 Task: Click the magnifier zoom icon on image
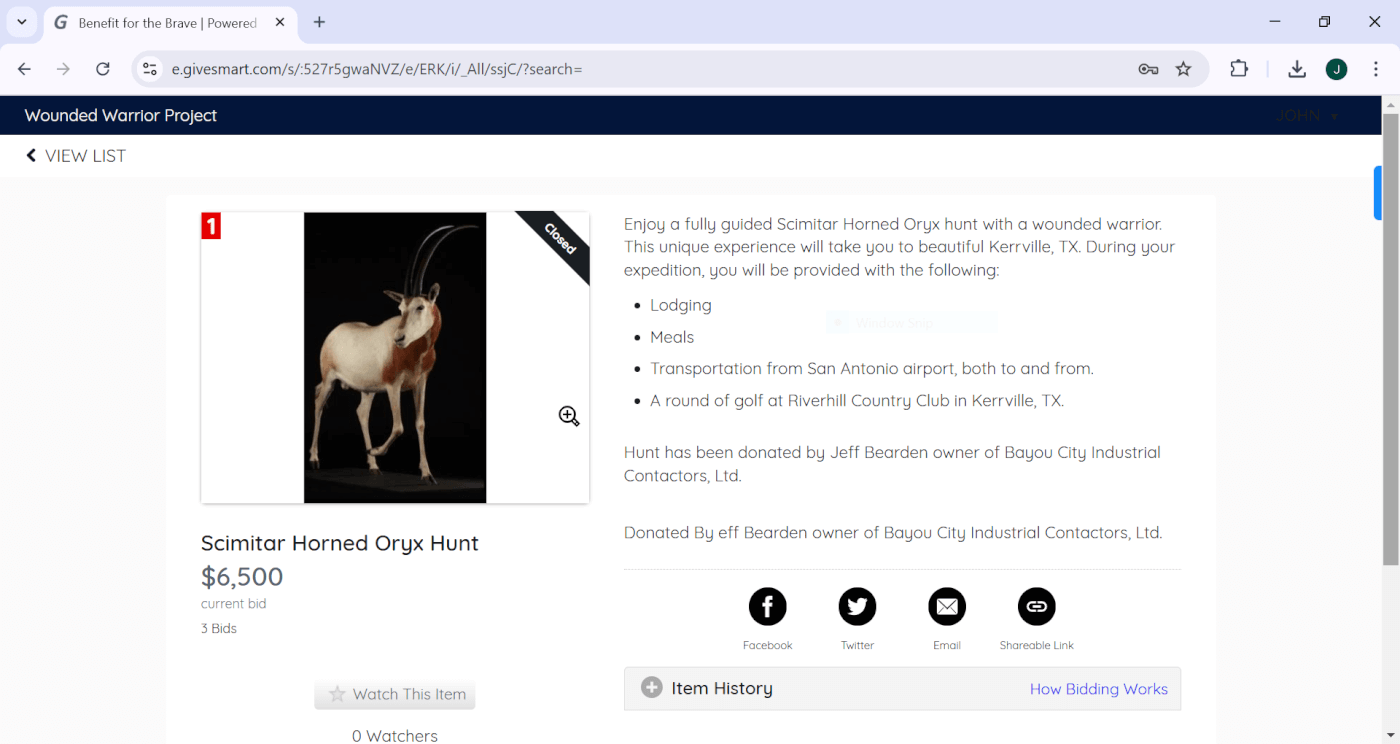(x=569, y=416)
